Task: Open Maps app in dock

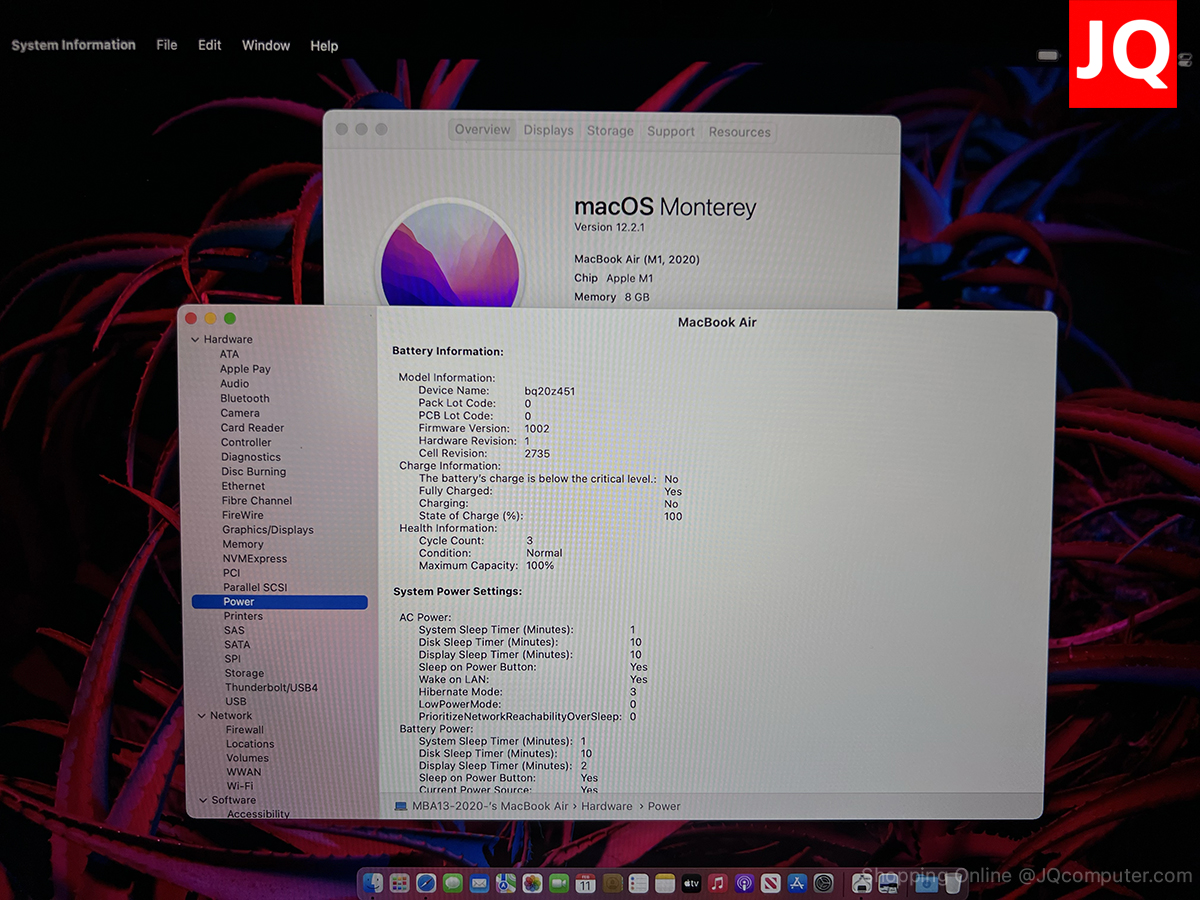Action: pyautogui.click(x=506, y=883)
